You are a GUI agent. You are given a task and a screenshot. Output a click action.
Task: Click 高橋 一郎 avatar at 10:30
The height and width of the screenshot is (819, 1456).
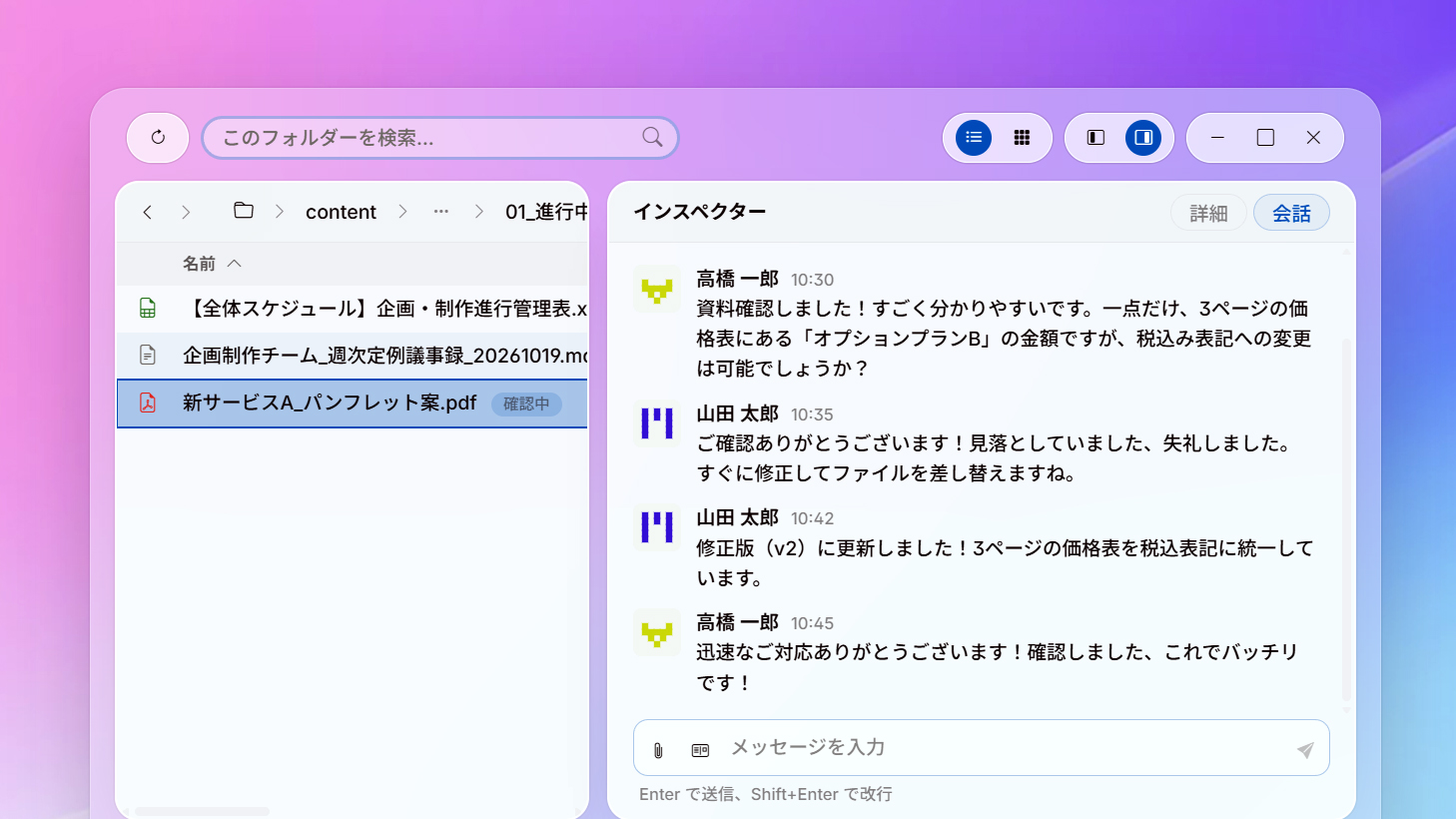click(x=657, y=290)
